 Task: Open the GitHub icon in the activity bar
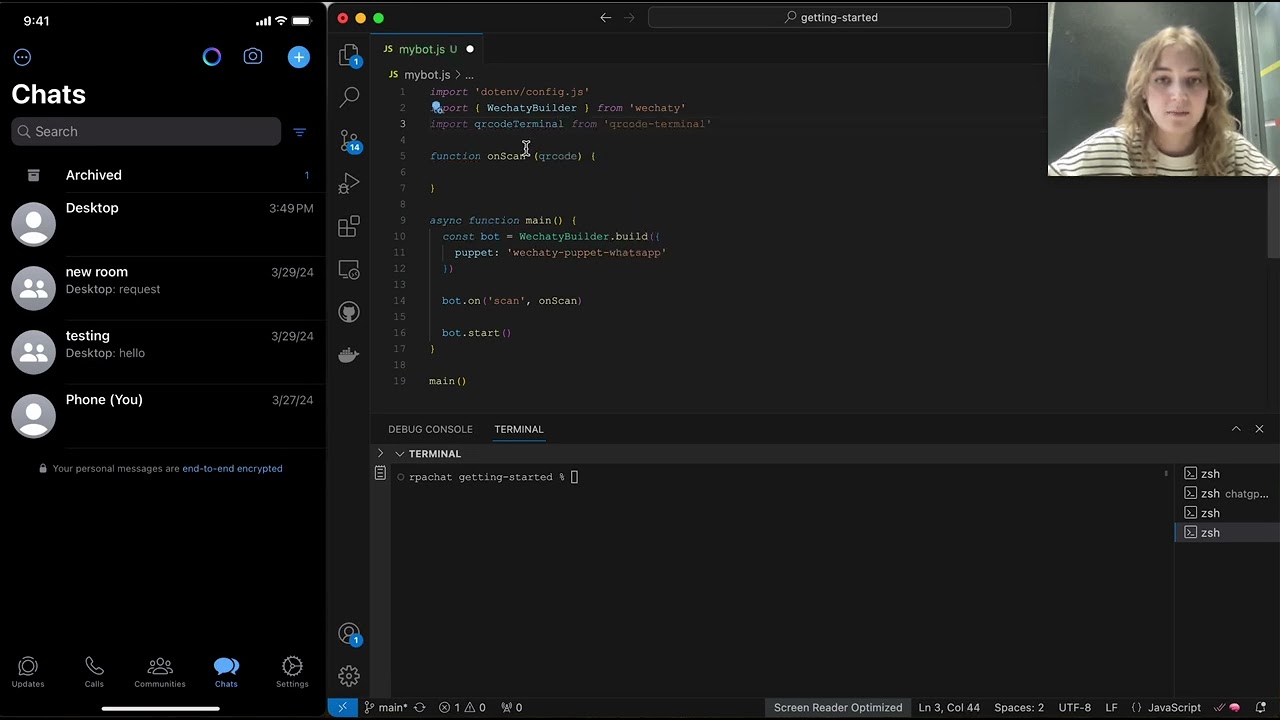(349, 313)
